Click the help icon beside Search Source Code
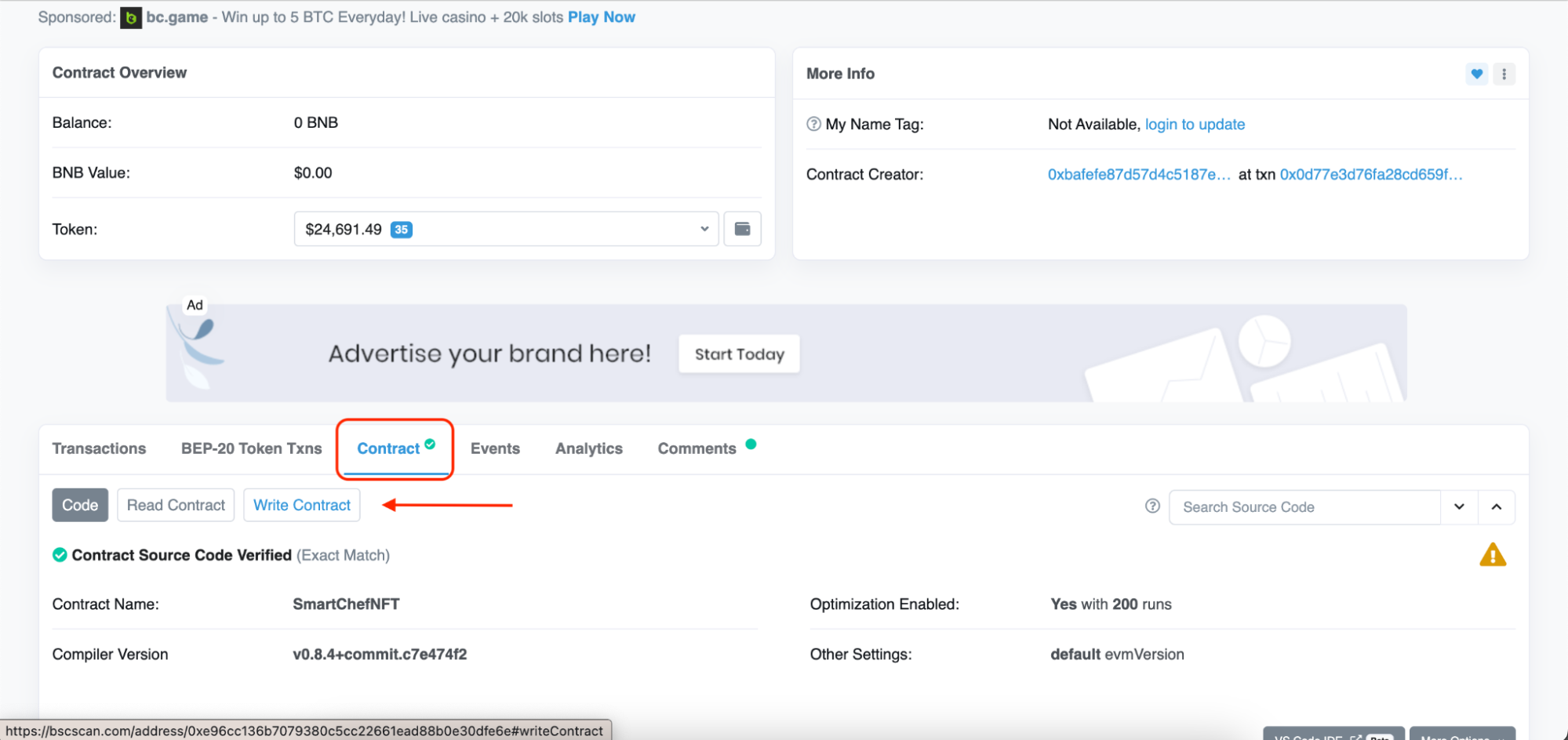 tap(1152, 506)
